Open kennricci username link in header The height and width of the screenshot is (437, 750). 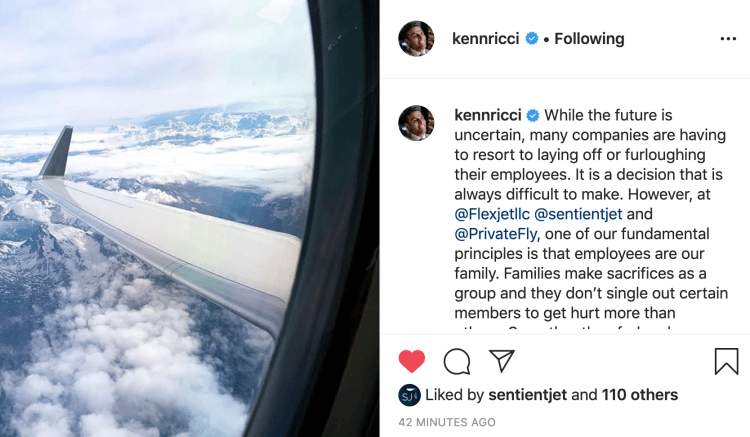pos(488,39)
